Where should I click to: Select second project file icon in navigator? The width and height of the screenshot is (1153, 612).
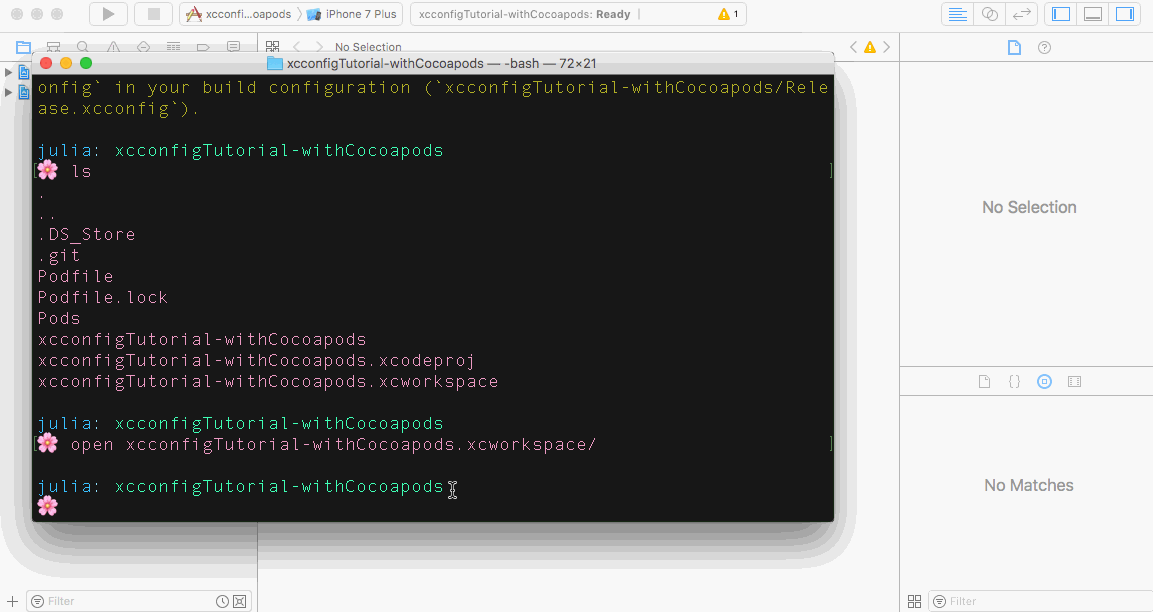point(24,93)
